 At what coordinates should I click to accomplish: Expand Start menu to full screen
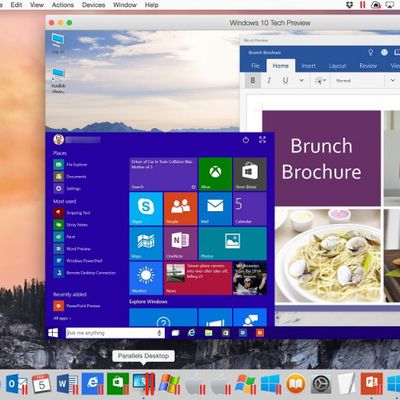point(263,140)
